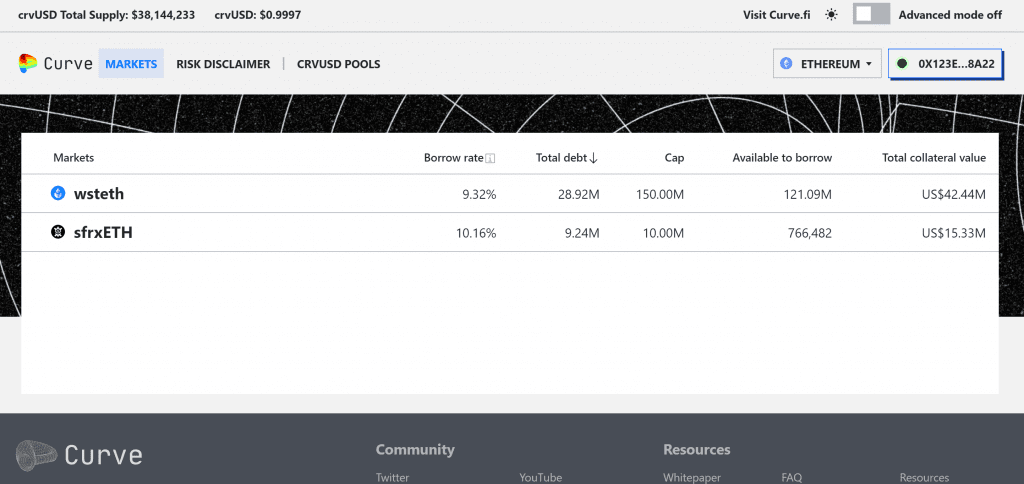This screenshot has height=484, width=1024.
Task: Click the wsteth token icon
Action: coord(58,193)
